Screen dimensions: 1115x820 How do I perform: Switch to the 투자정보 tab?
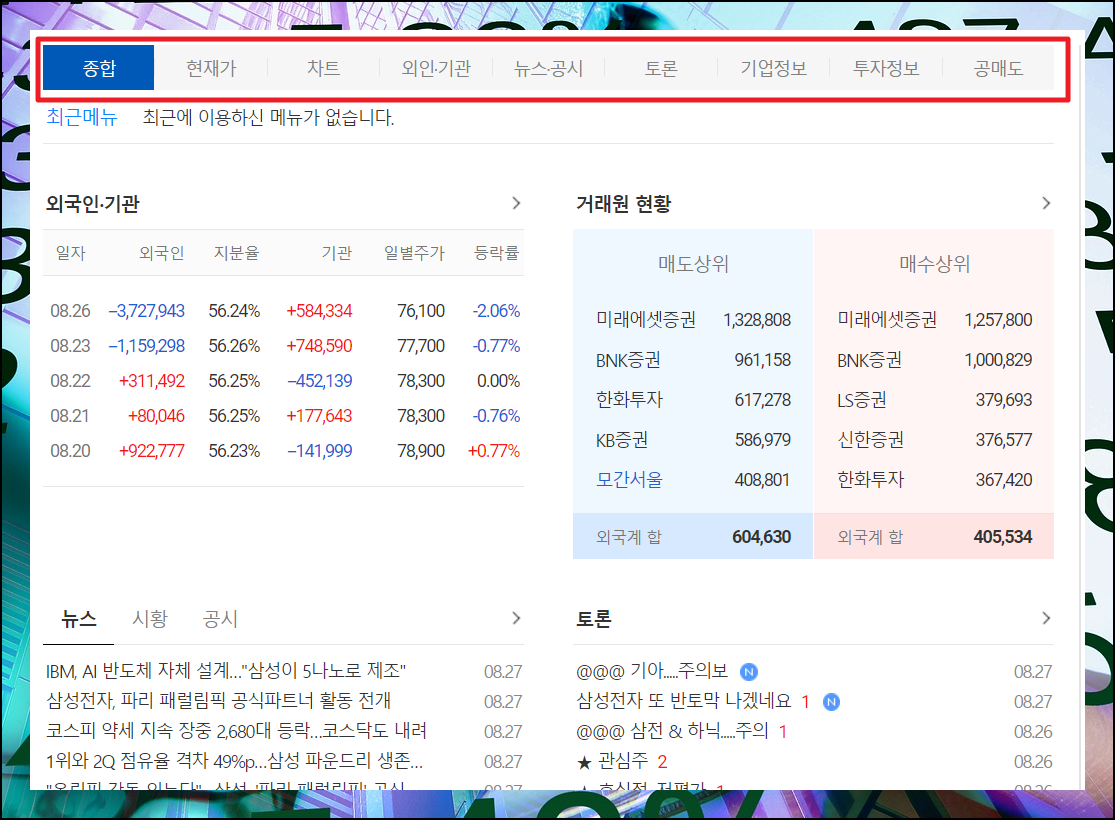886,68
